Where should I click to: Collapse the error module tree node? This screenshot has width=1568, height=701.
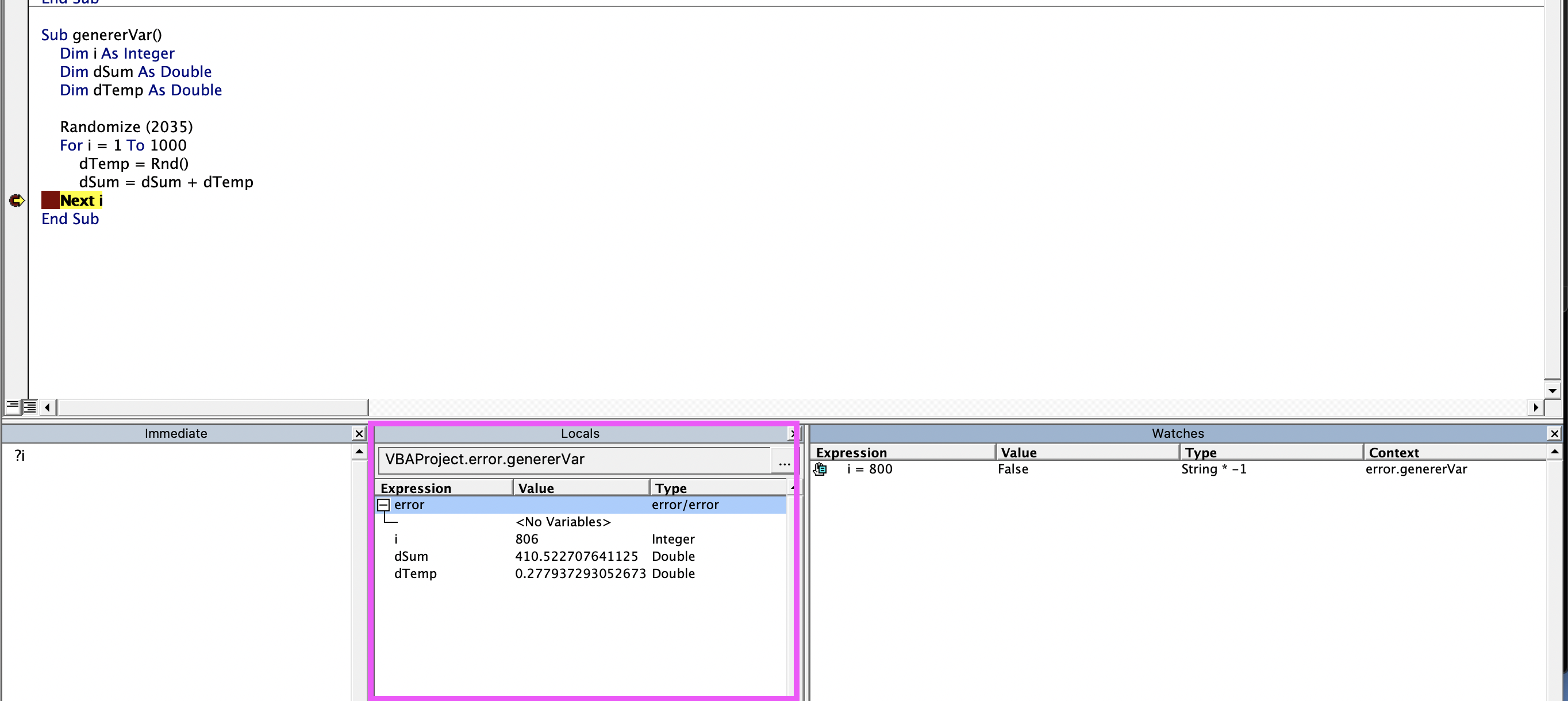pyautogui.click(x=383, y=504)
